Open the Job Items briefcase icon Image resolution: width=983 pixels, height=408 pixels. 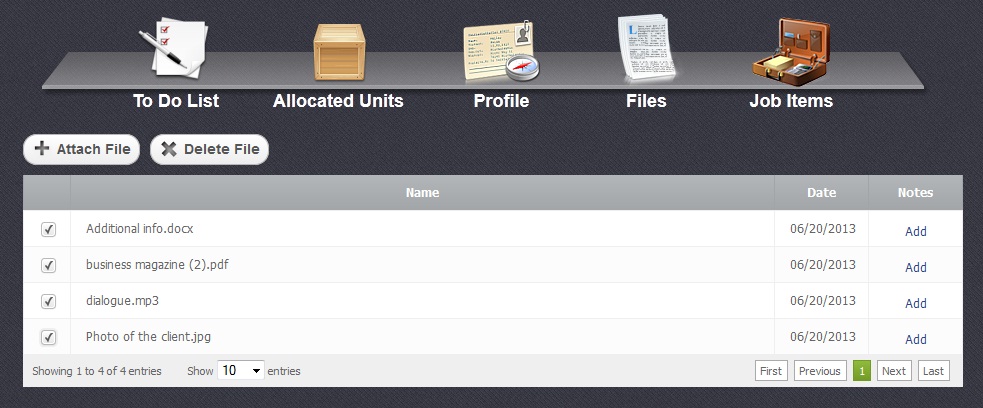point(791,52)
